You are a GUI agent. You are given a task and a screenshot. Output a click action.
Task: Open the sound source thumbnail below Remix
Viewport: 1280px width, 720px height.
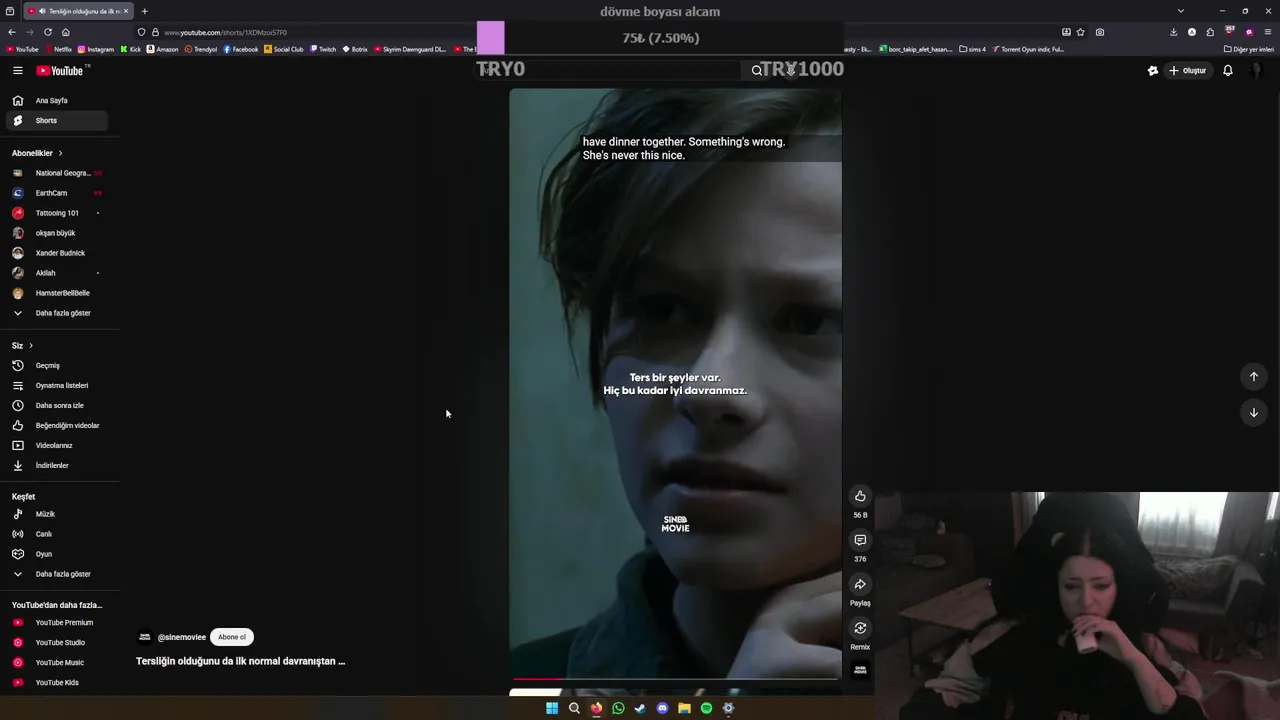point(860,669)
